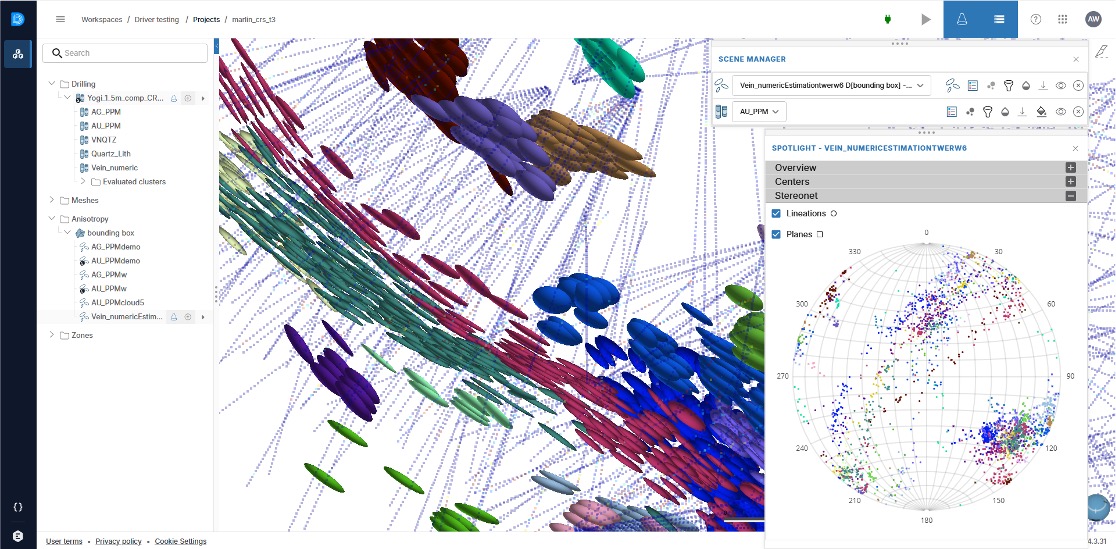
Task: Collapse the Stereonet section
Action: (1070, 196)
